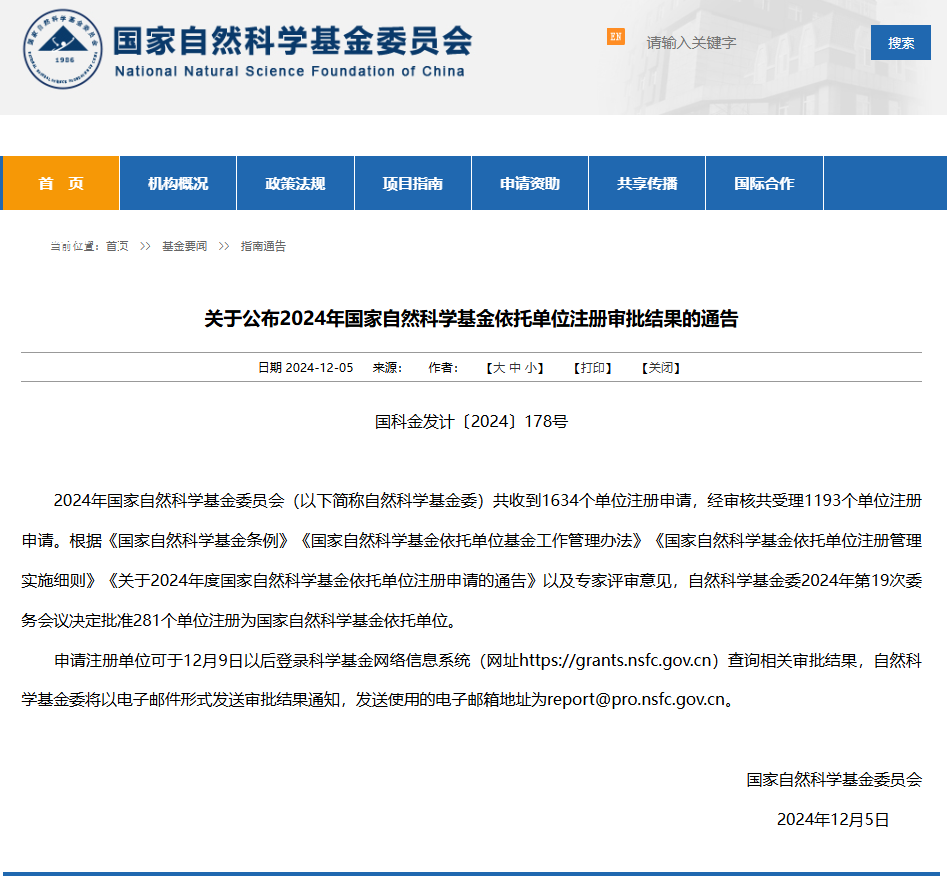Open the 国际合作 menu item
Image resolution: width=947 pixels, height=881 pixels.
(764, 183)
